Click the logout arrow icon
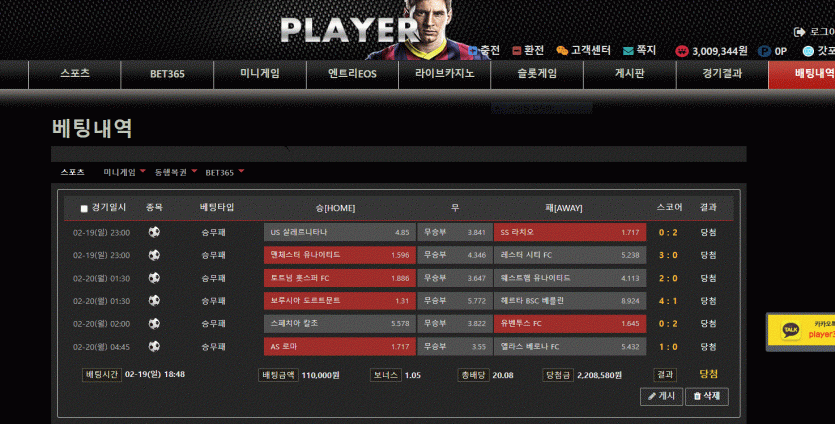Viewport: 835px width, 424px height. point(799,32)
